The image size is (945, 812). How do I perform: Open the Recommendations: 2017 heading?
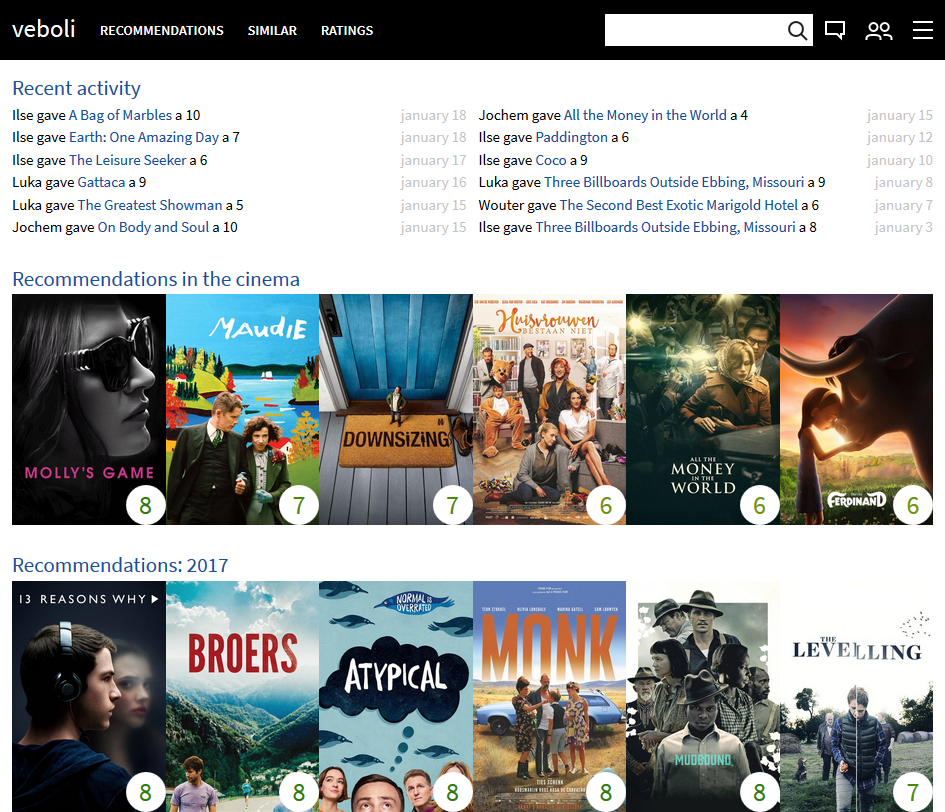pyautogui.click(x=121, y=565)
